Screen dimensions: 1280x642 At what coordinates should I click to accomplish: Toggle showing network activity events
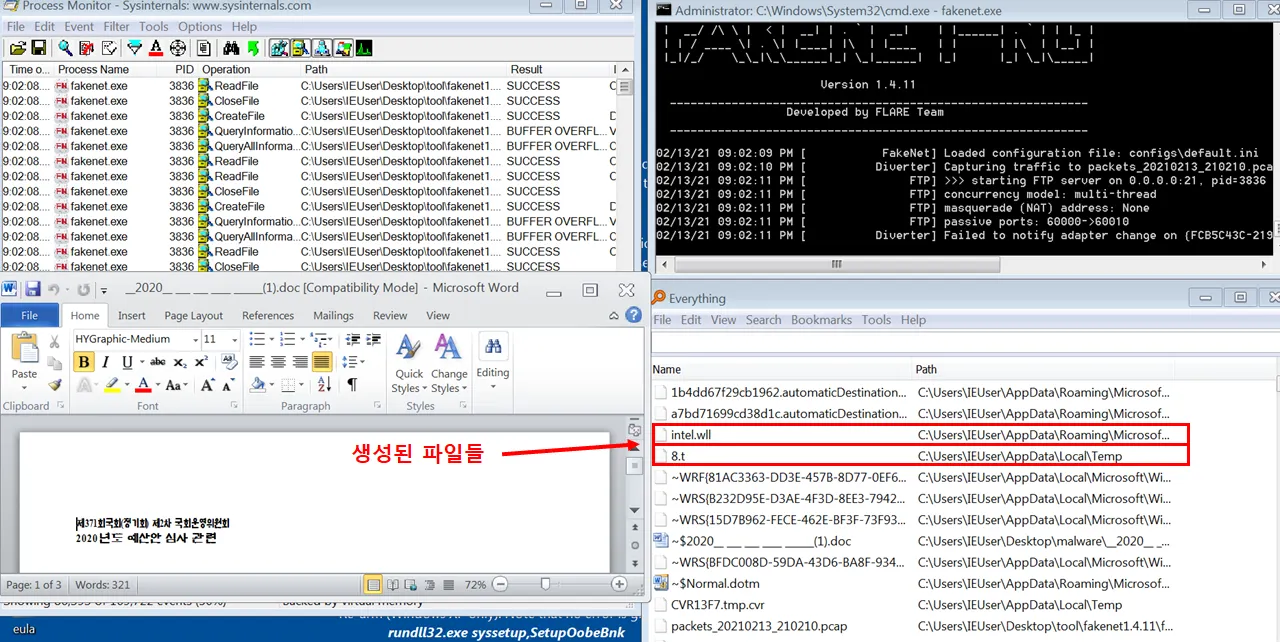[322, 48]
